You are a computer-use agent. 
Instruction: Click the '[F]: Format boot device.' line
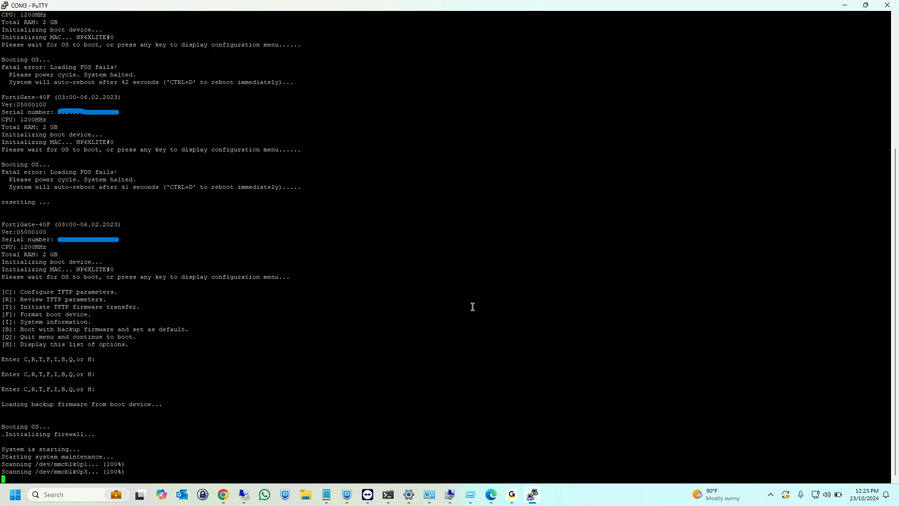(46, 314)
